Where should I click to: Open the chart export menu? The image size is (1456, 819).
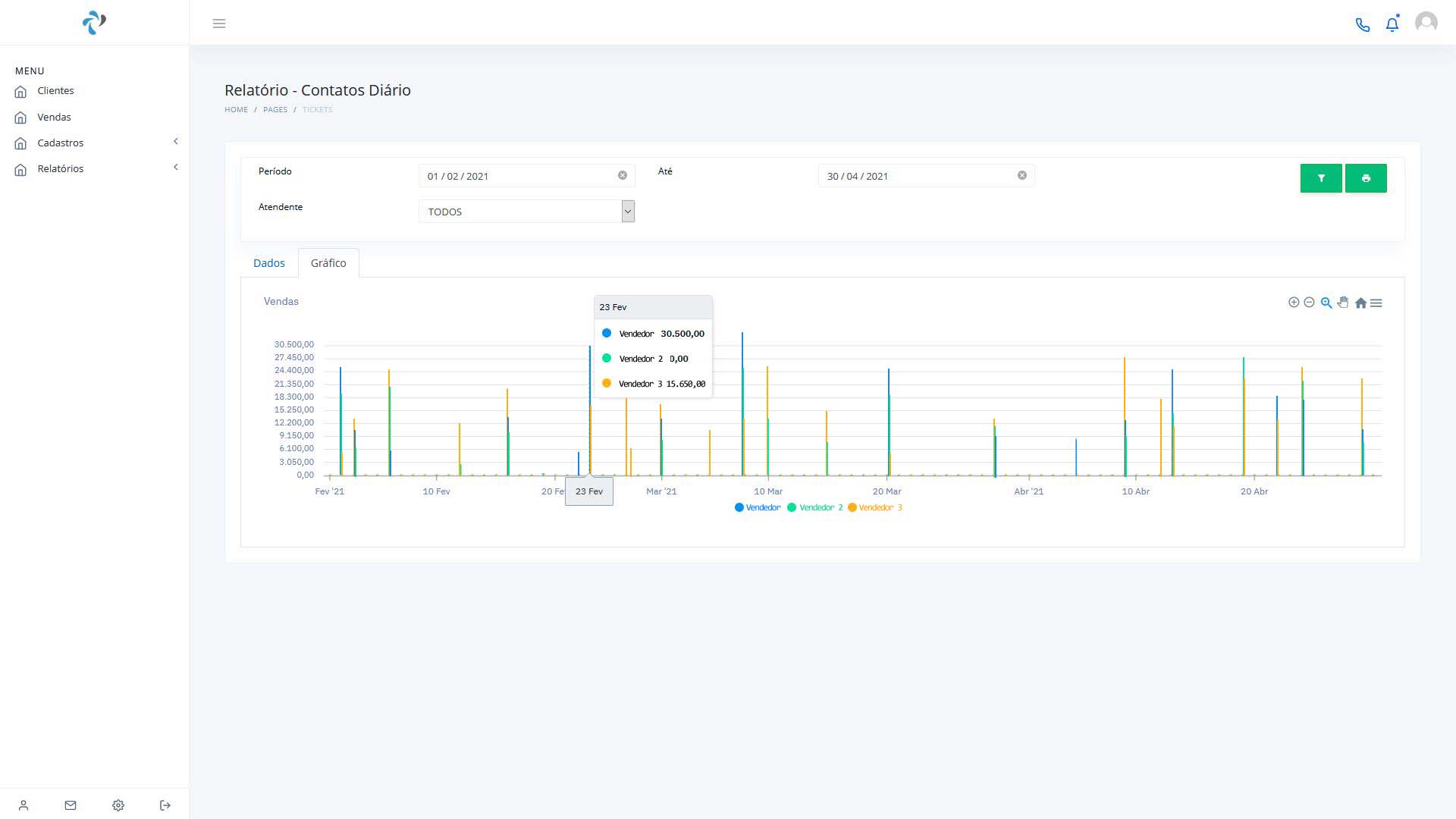click(1376, 303)
